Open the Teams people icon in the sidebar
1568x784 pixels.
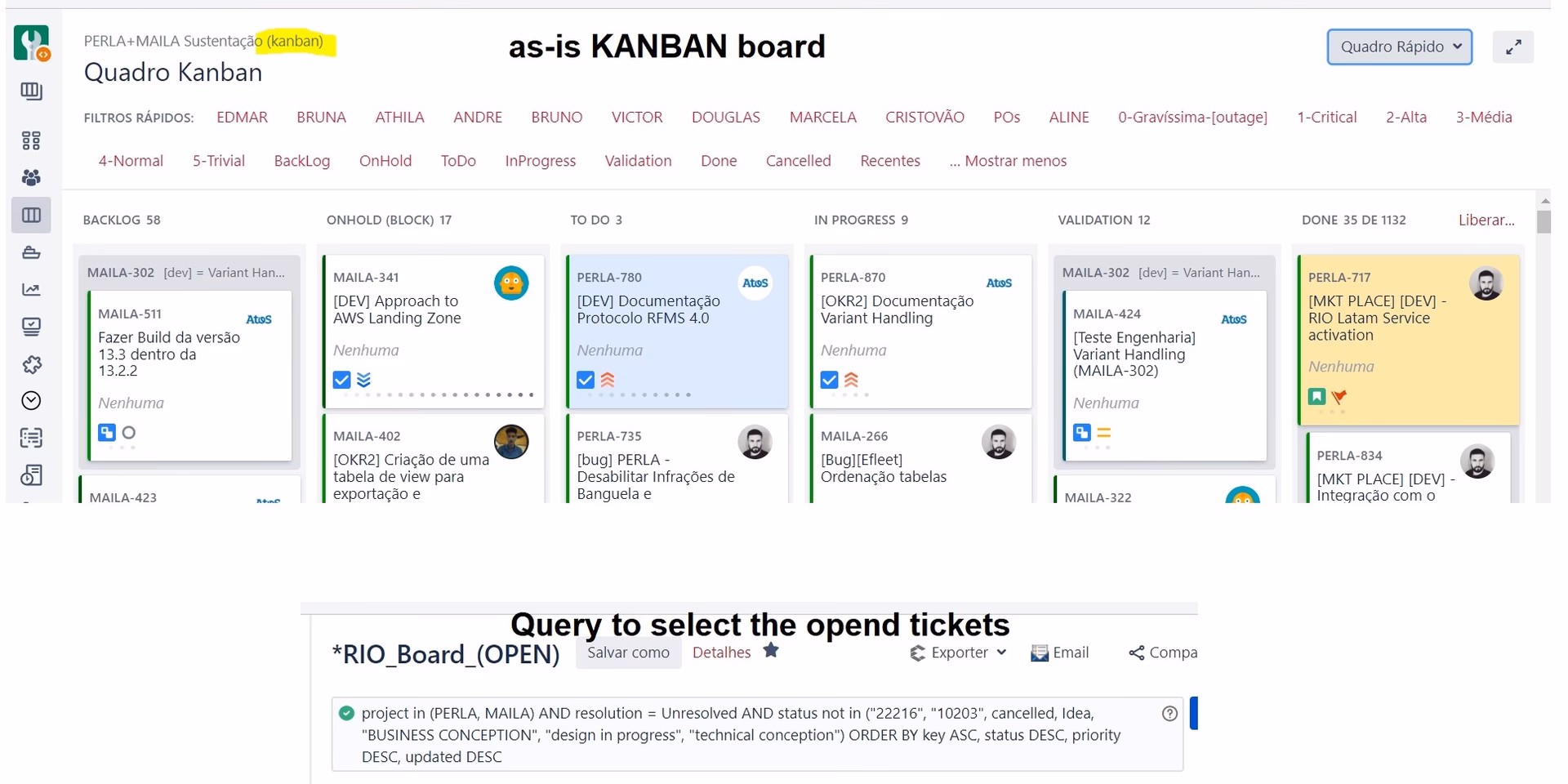31,177
